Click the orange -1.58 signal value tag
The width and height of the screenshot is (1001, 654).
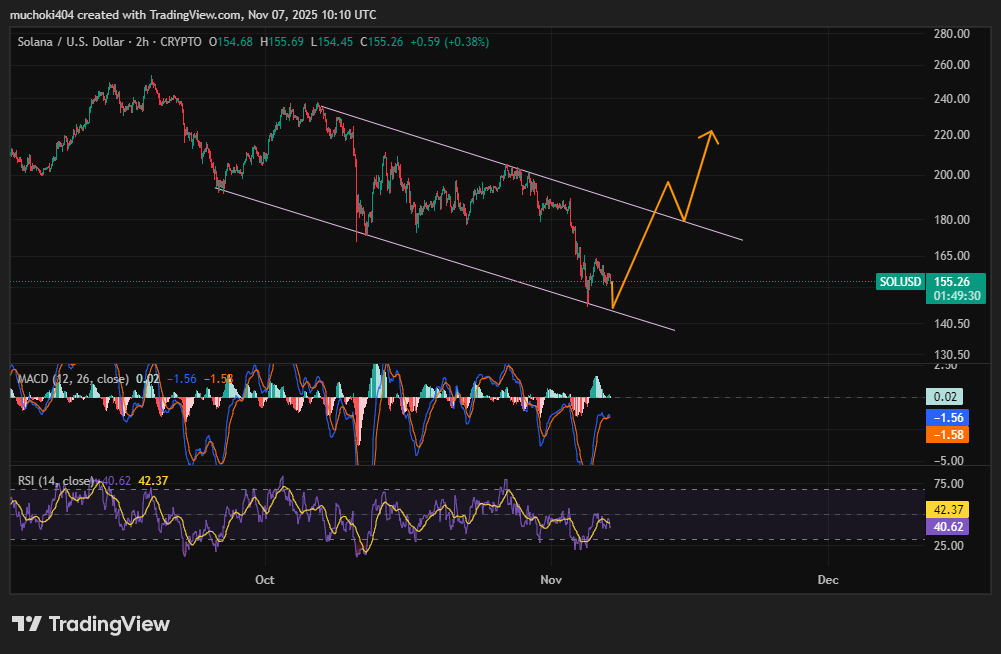tap(949, 435)
